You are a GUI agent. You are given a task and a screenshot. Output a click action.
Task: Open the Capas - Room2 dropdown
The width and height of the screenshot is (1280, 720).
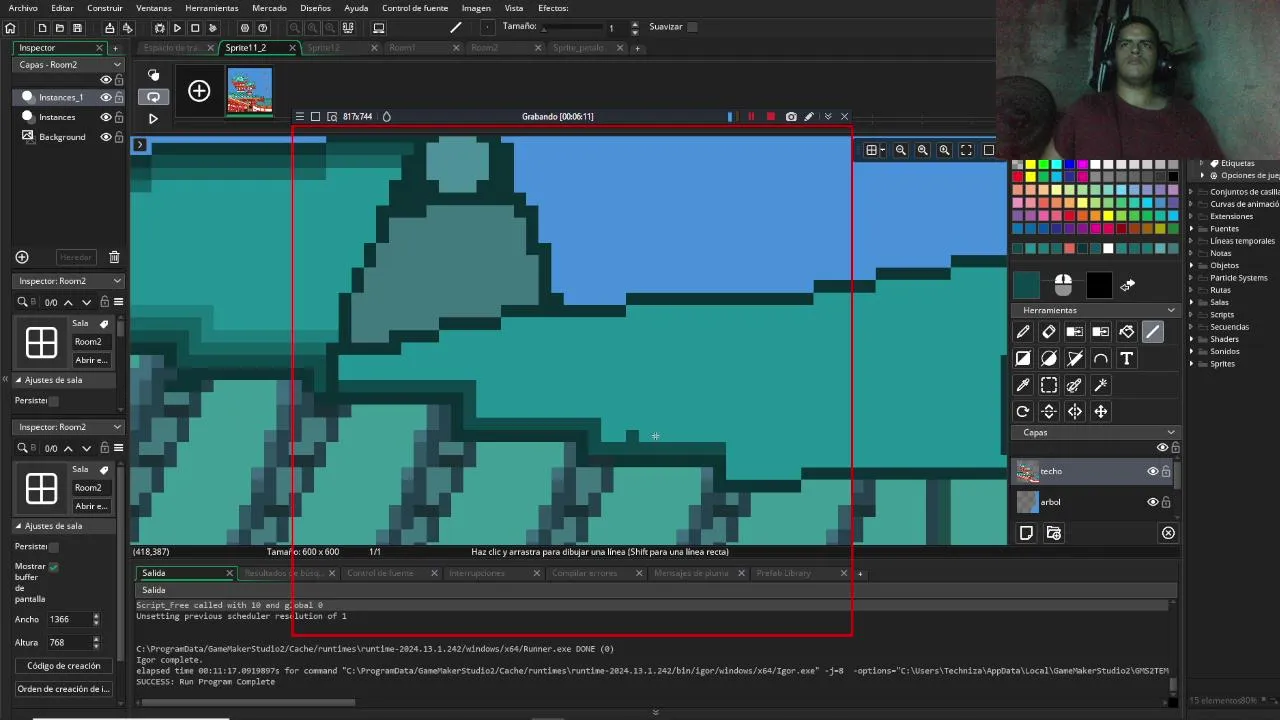point(68,64)
